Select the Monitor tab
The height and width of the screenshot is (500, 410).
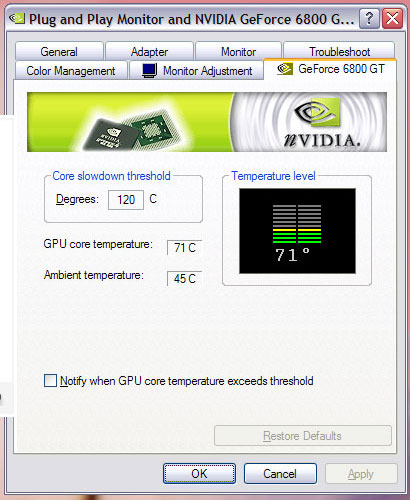238,52
